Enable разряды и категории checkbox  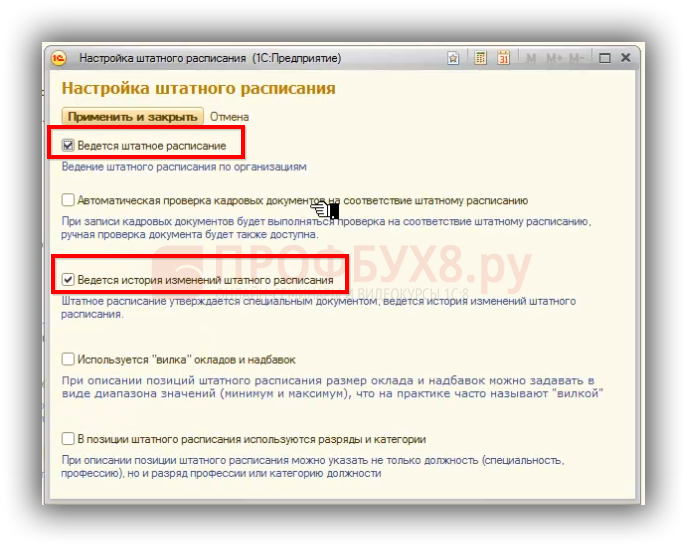point(69,439)
